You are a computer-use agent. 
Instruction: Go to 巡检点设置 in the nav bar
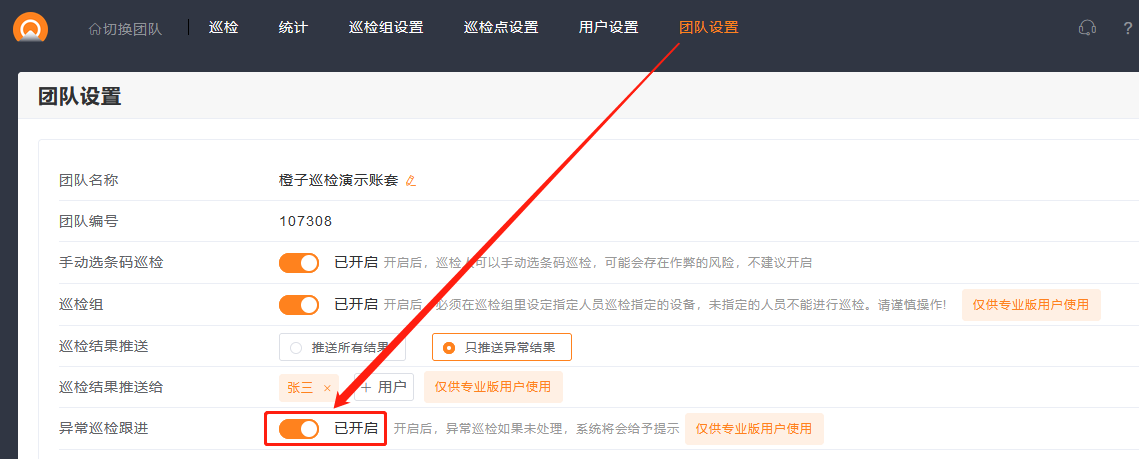[501, 28]
